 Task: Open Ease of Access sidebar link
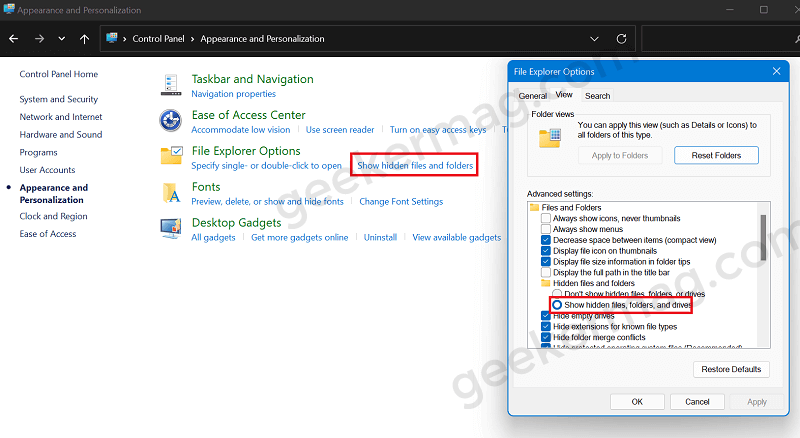coord(48,233)
